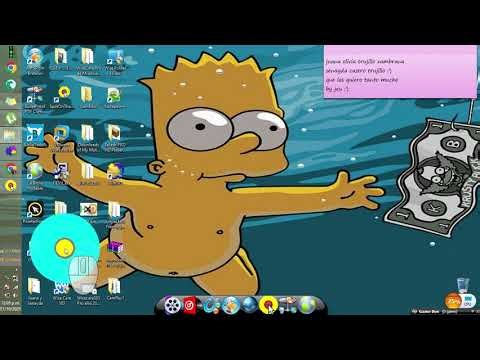Open the topmost Chrome icon in the vertical taskbar
This screenshot has height=360, width=480.
11,68
